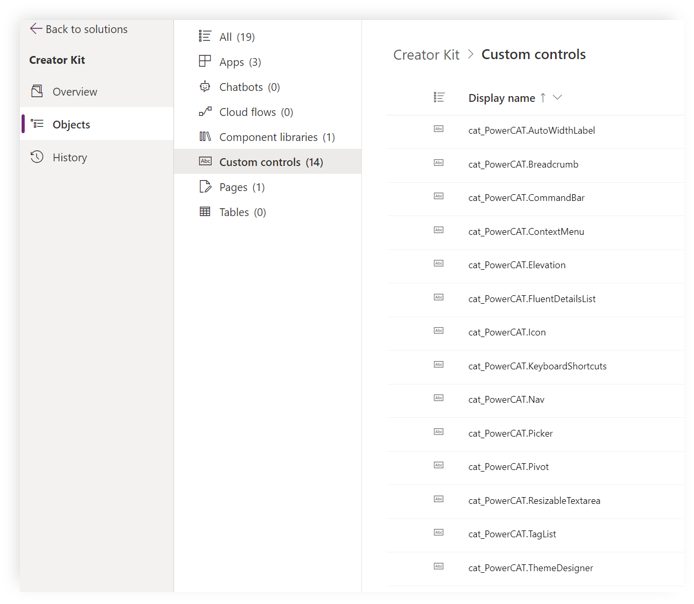
Task: Open cat_PowerCAT.ThemeDesigner row
Action: [536, 568]
